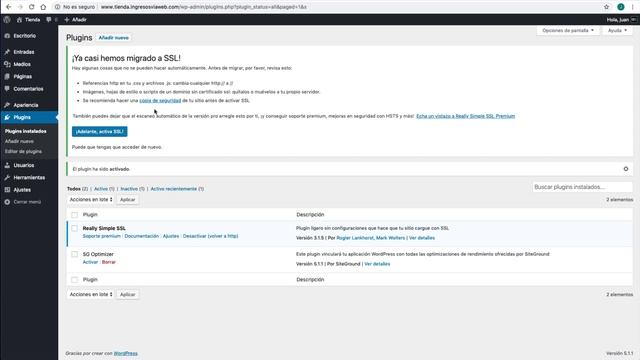Open Ajustes link under Really Simple SSL

[171, 236]
